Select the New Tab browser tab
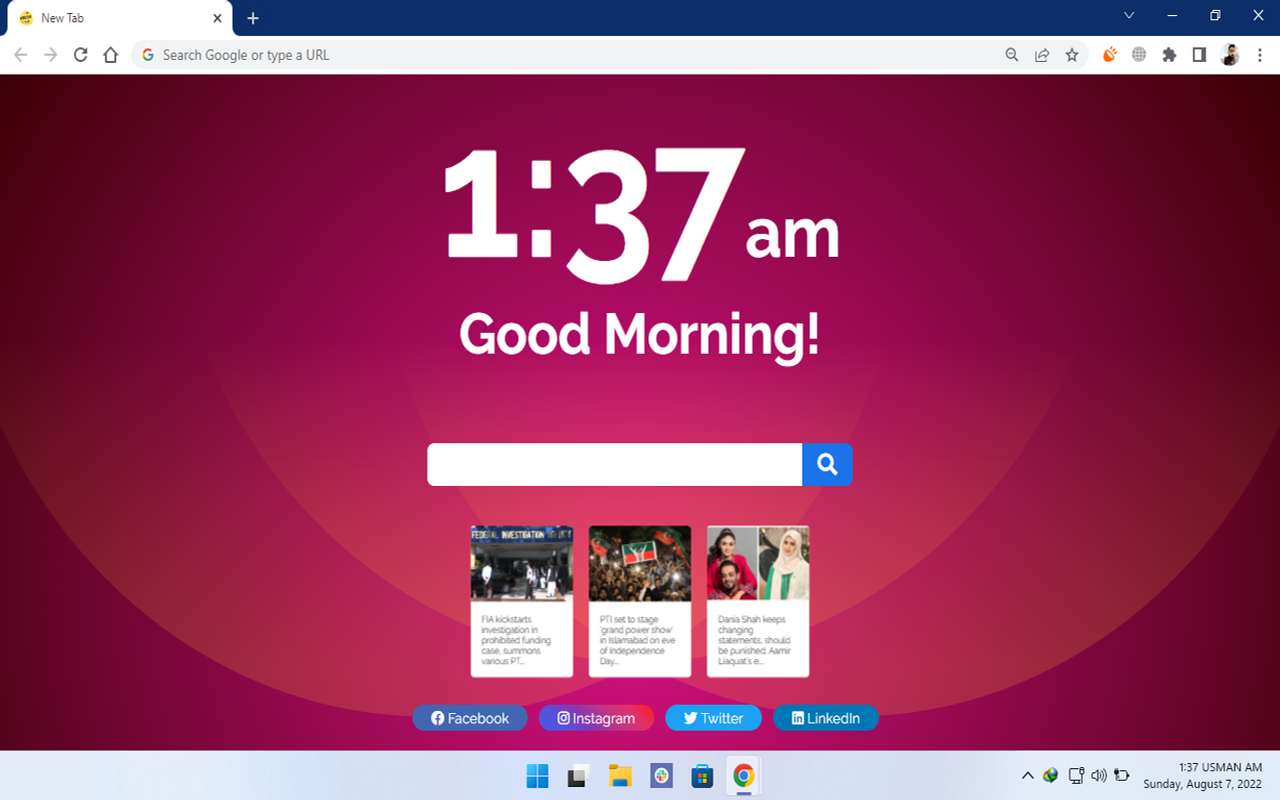Viewport: 1280px width, 800px height. pyautogui.click(x=120, y=18)
